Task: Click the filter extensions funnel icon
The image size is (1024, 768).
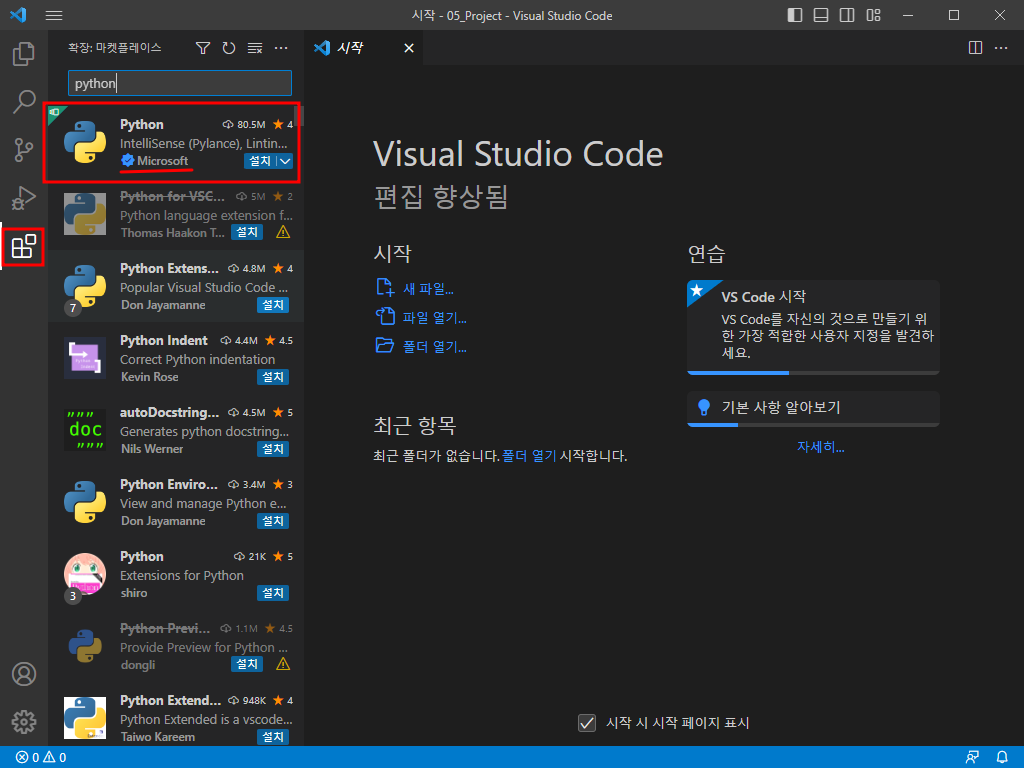Action: (203, 48)
